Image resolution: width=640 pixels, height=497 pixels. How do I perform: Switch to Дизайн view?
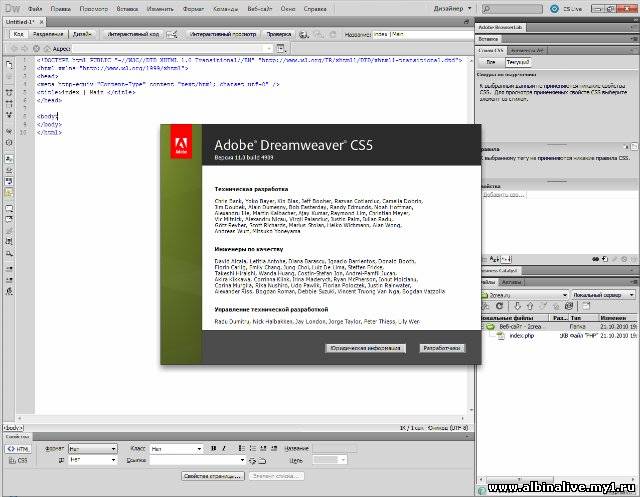[82, 34]
